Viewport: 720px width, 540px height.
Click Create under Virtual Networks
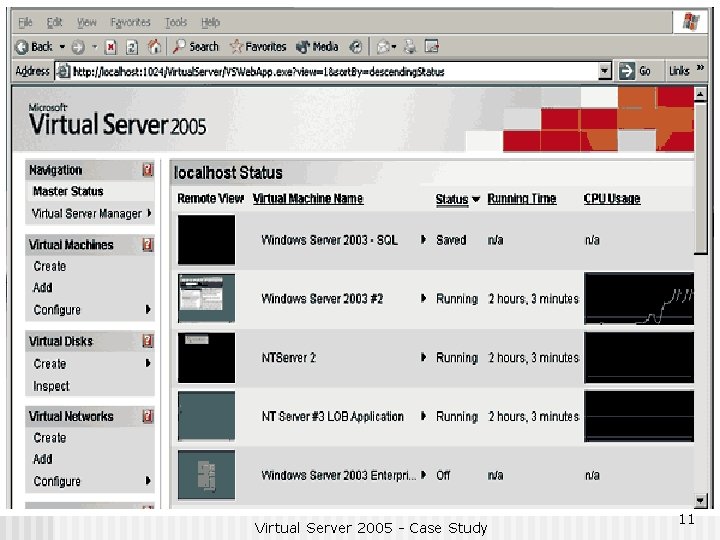(x=50, y=438)
